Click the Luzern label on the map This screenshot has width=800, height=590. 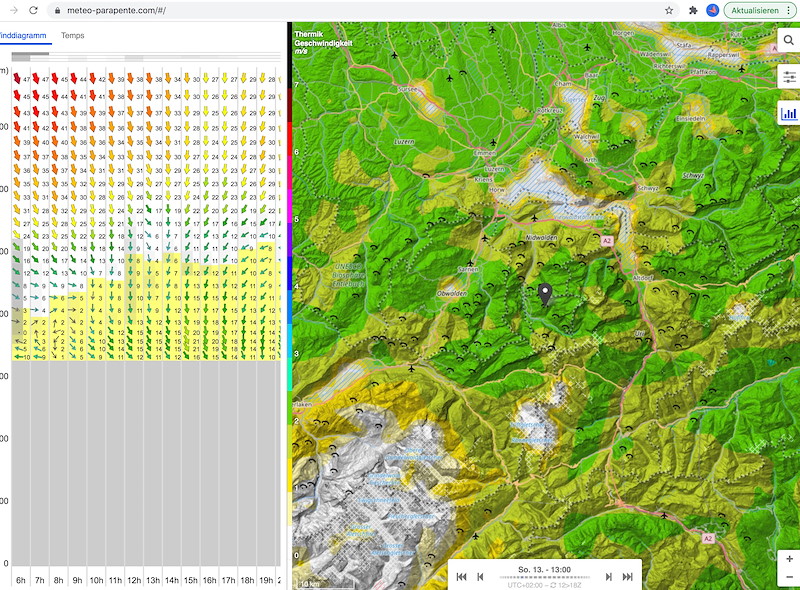pyautogui.click(x=404, y=142)
